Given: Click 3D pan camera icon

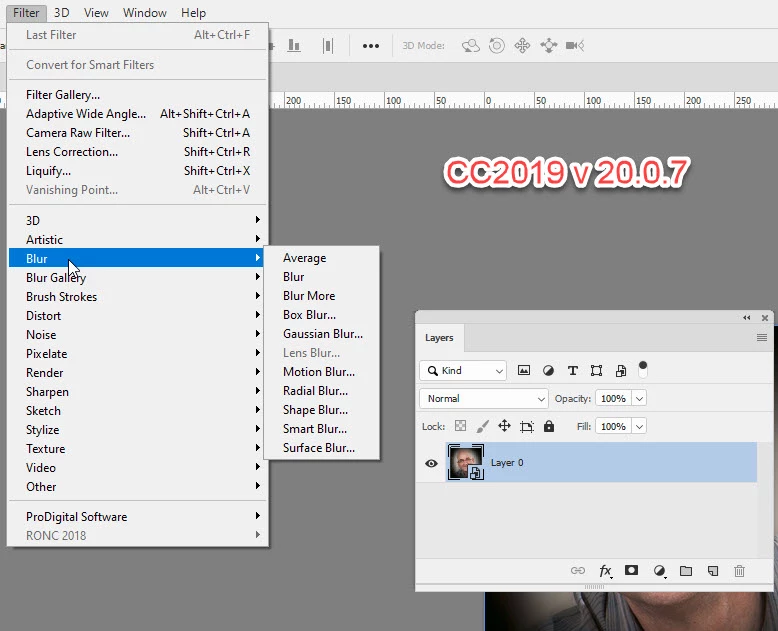Looking at the screenshot, I should [522, 46].
